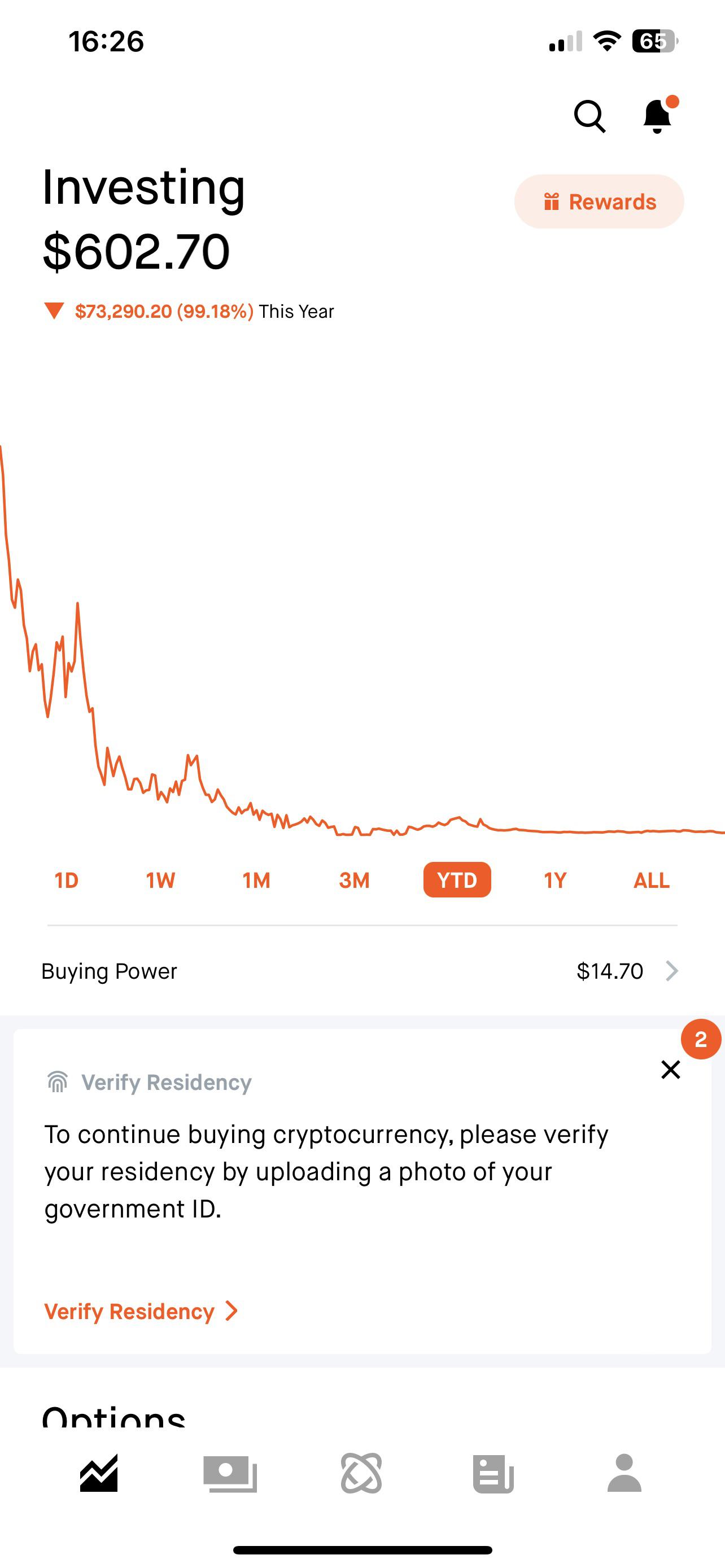Switch chart to 1Y range
Screen dimensions: 725x1568
coord(555,880)
